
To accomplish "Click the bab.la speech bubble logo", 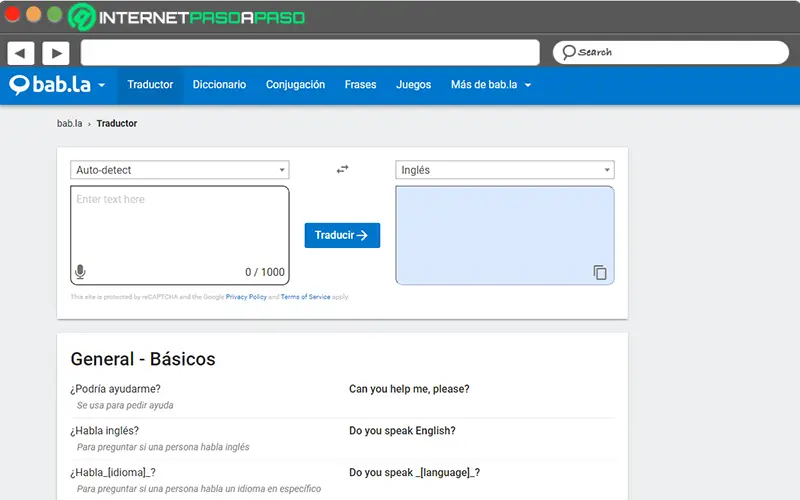I will (19, 85).
